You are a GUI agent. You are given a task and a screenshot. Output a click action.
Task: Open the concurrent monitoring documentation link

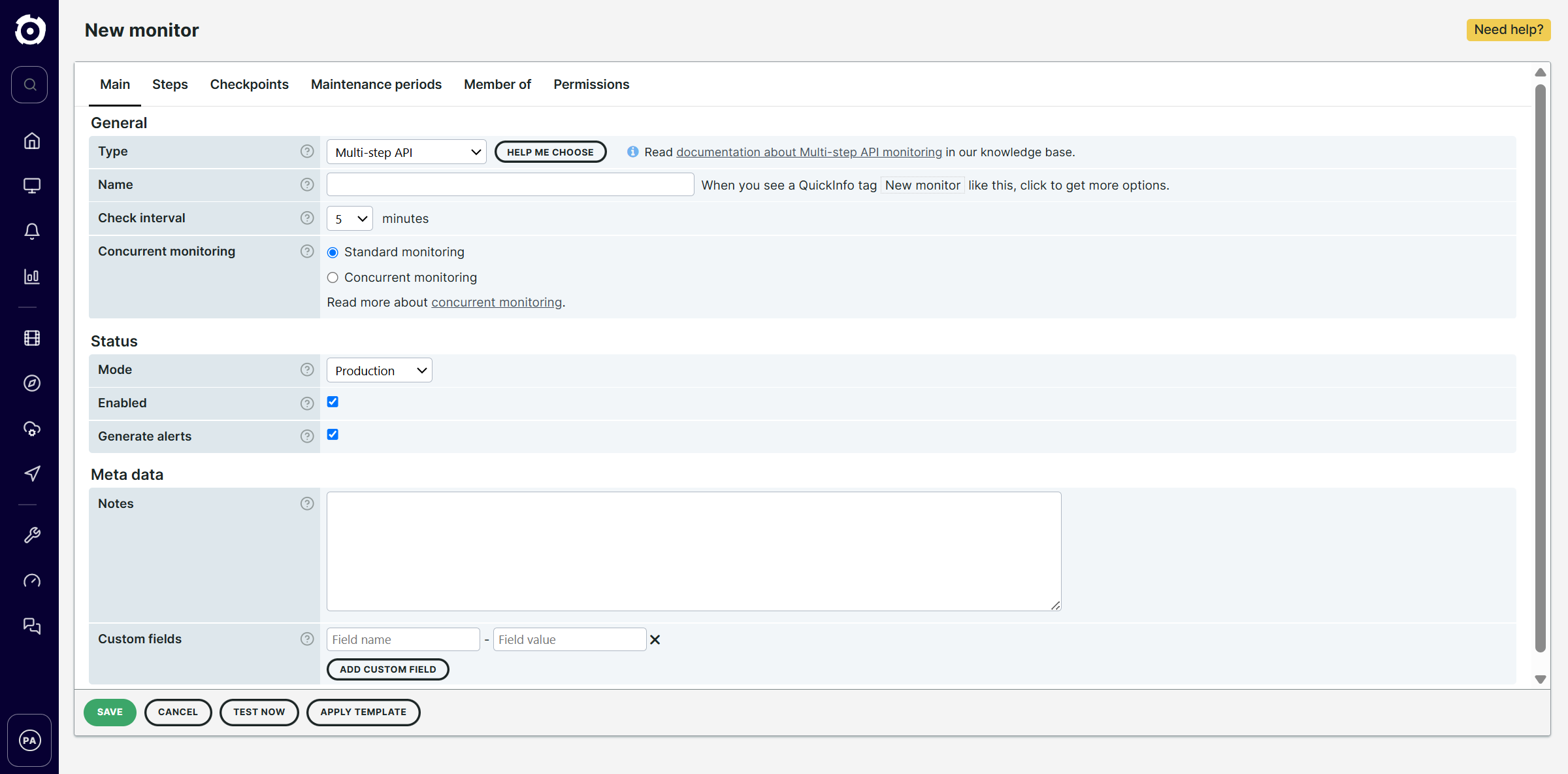coord(497,303)
